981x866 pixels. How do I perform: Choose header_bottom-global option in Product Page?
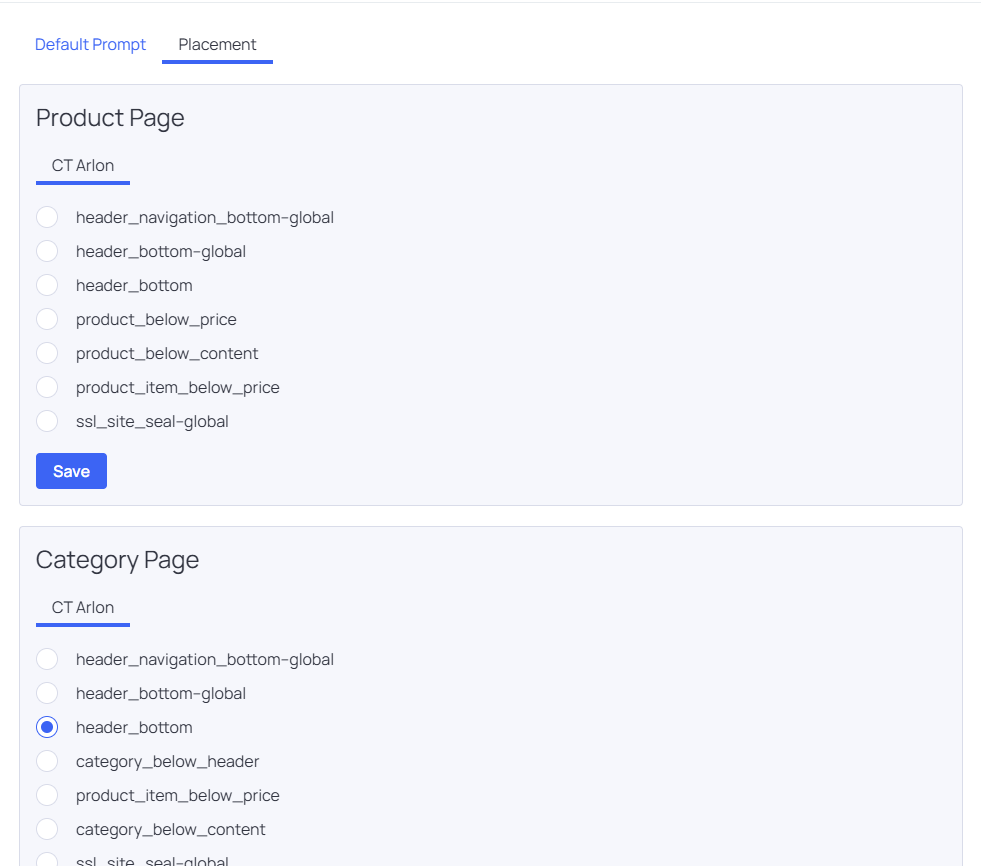click(47, 251)
